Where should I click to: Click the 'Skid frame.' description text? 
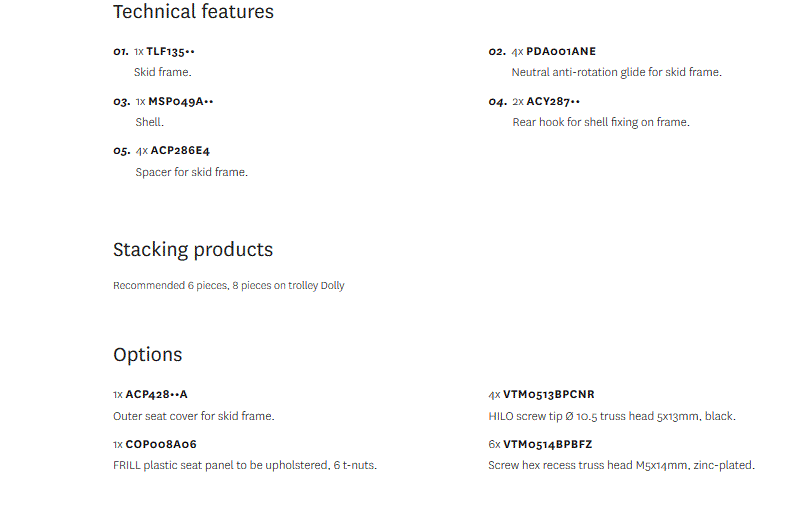162,72
